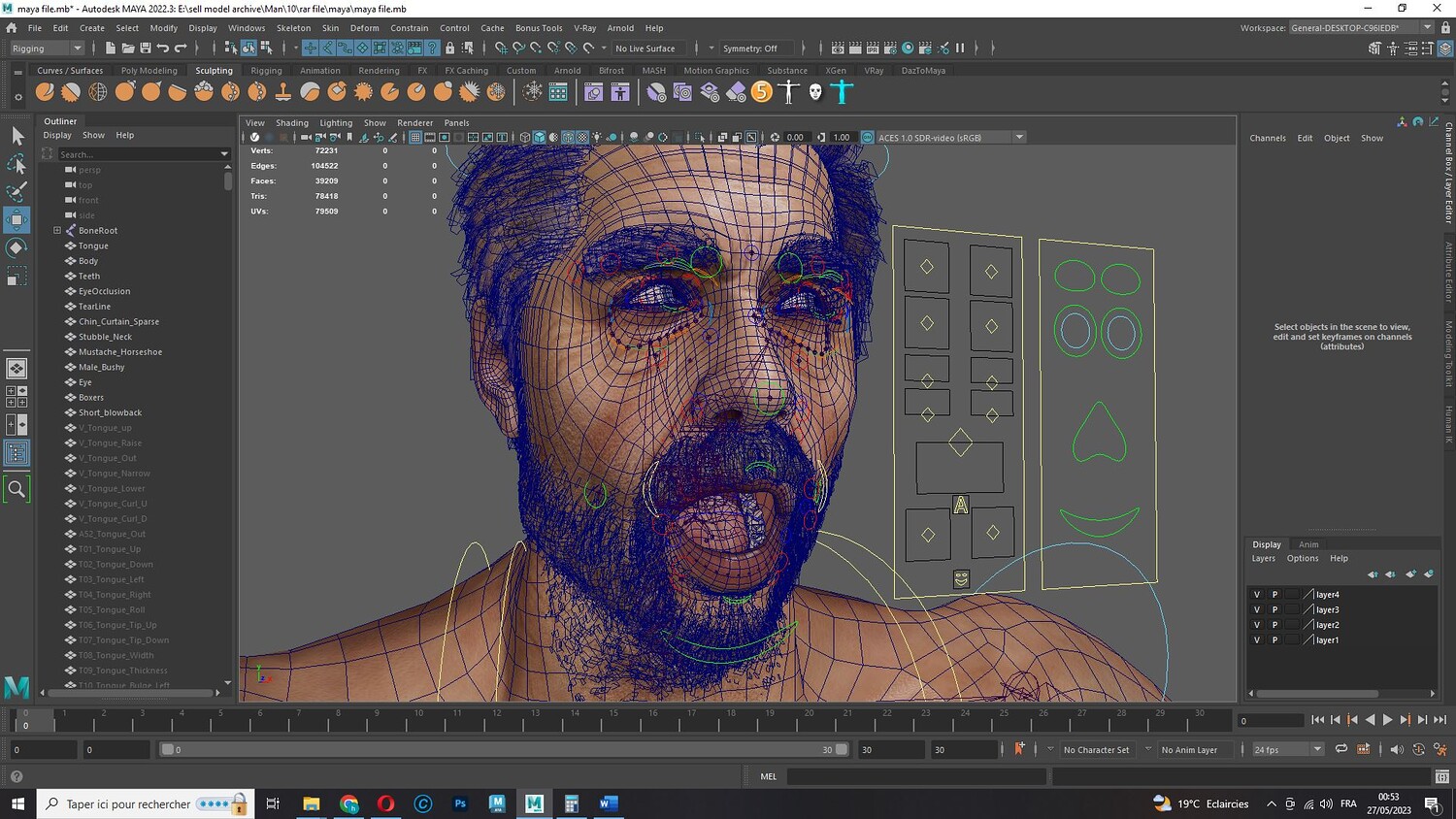Open the Outliner search magnifier icon
This screenshot has width=1456, height=819.
[17, 490]
